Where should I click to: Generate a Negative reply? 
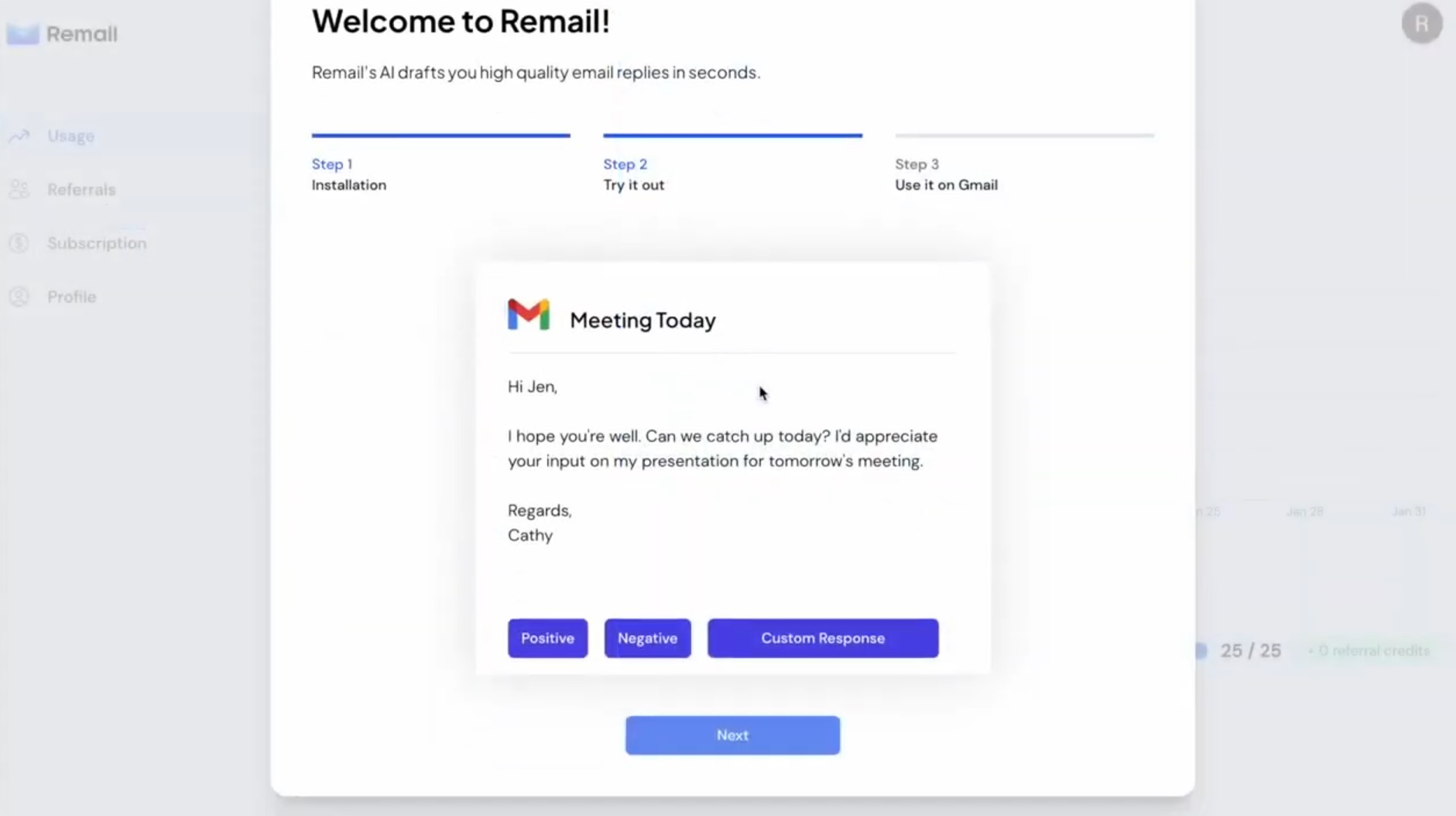(x=648, y=638)
